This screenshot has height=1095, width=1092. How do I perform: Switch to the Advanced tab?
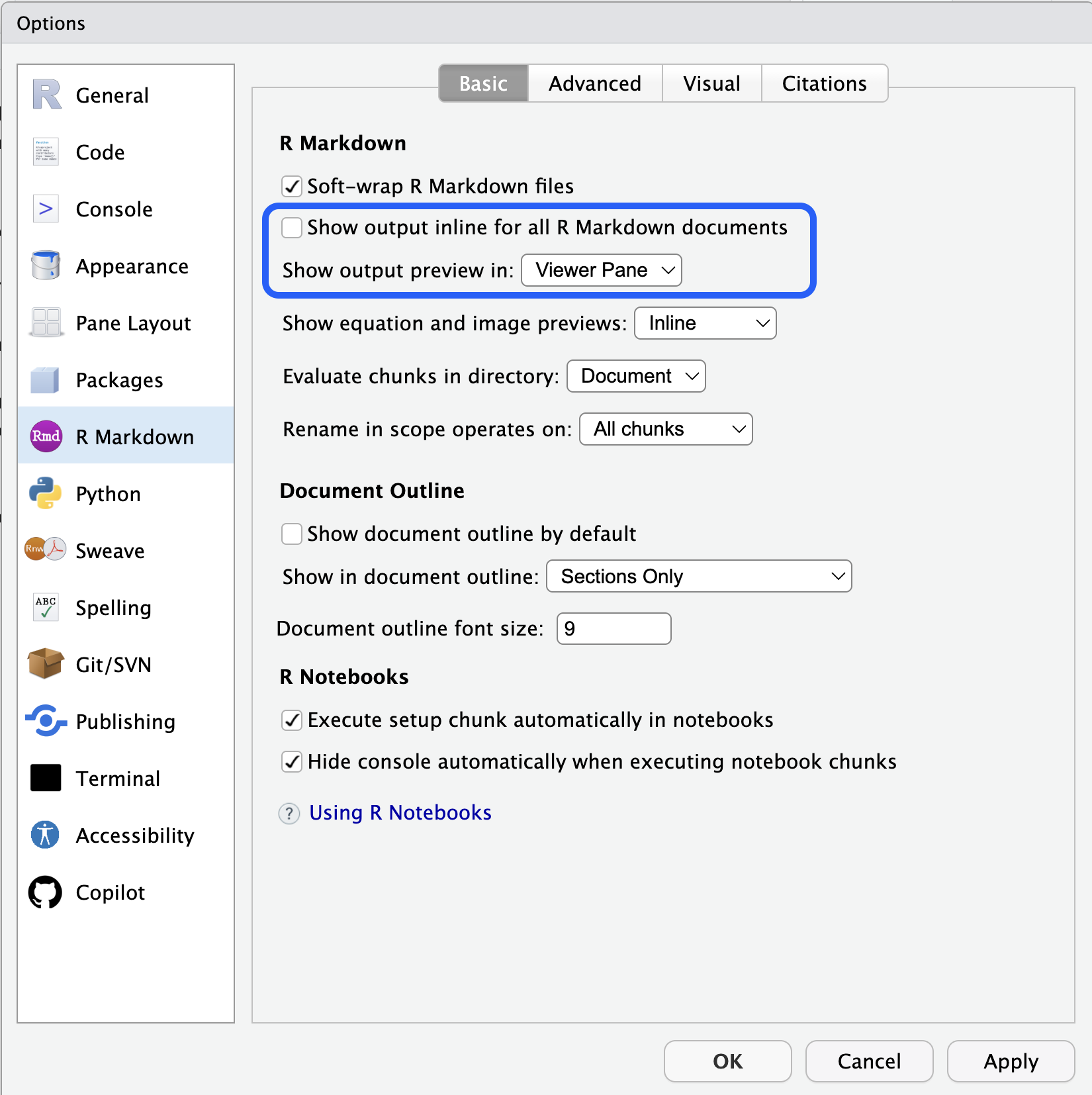(x=594, y=83)
